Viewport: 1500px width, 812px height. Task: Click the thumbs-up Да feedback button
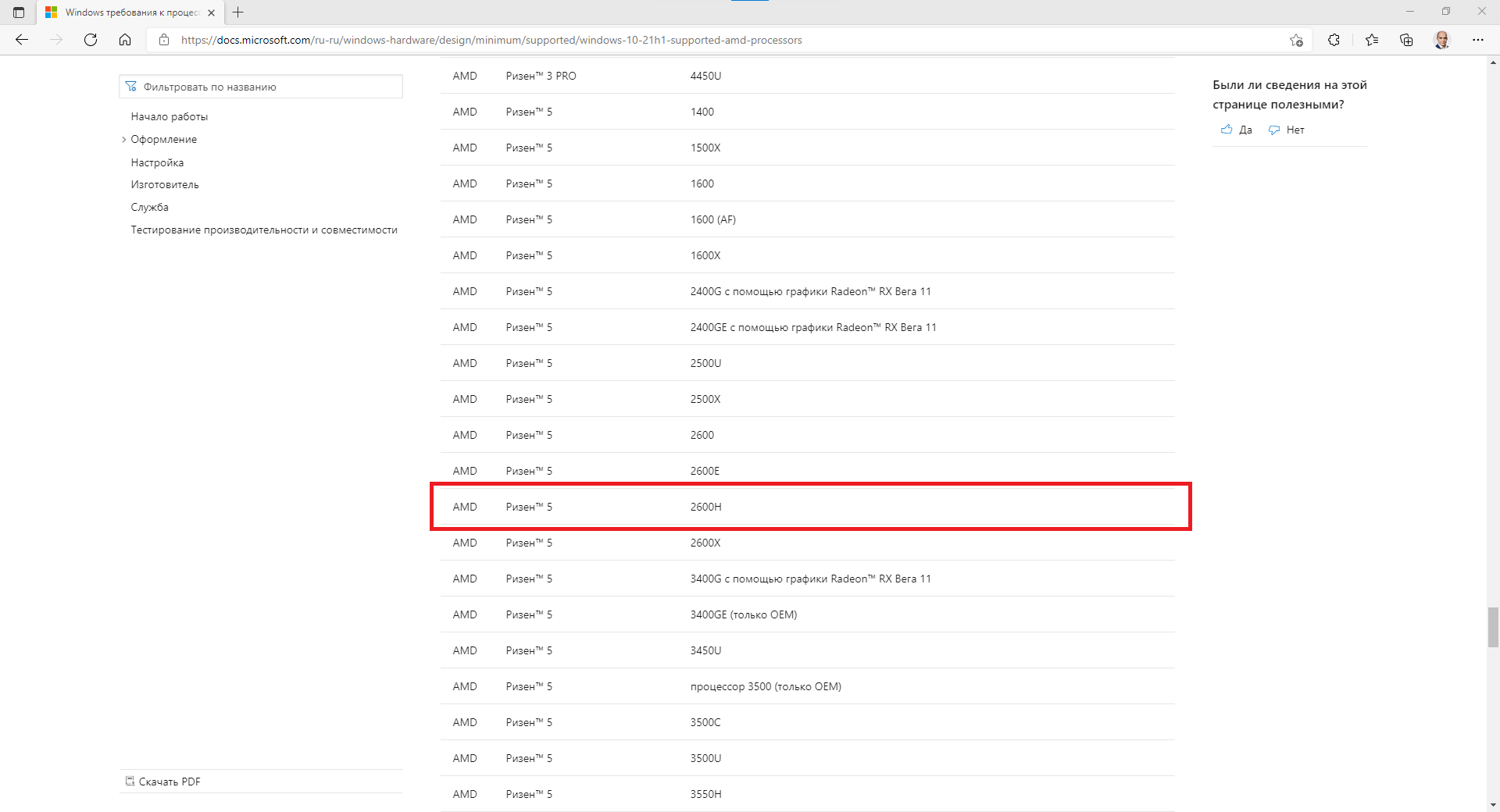click(1237, 130)
